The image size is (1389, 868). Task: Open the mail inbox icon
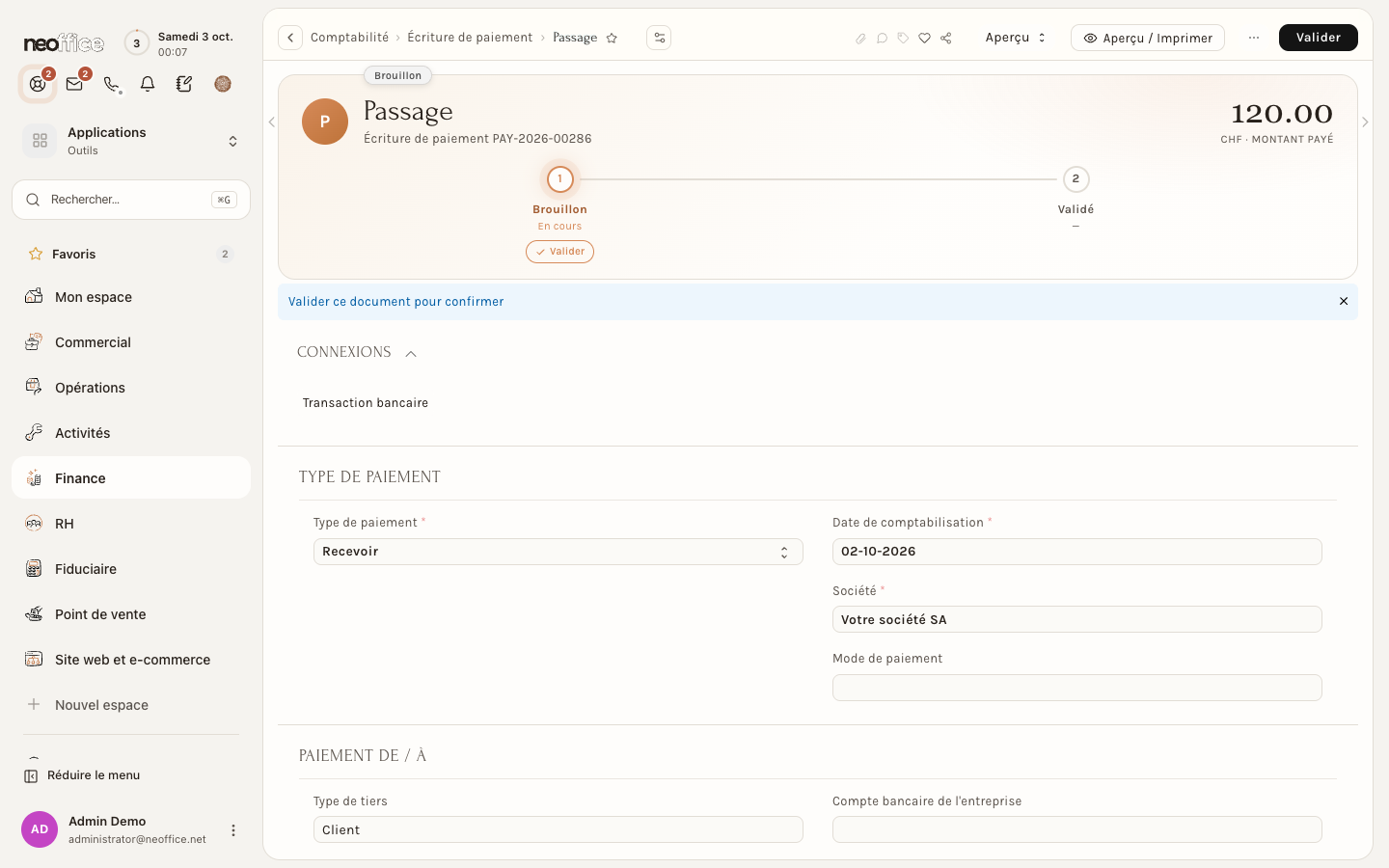pyautogui.click(x=74, y=84)
